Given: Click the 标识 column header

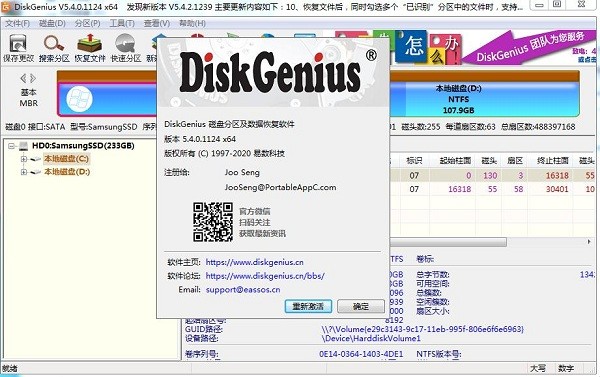Looking at the screenshot, I should [414, 161].
